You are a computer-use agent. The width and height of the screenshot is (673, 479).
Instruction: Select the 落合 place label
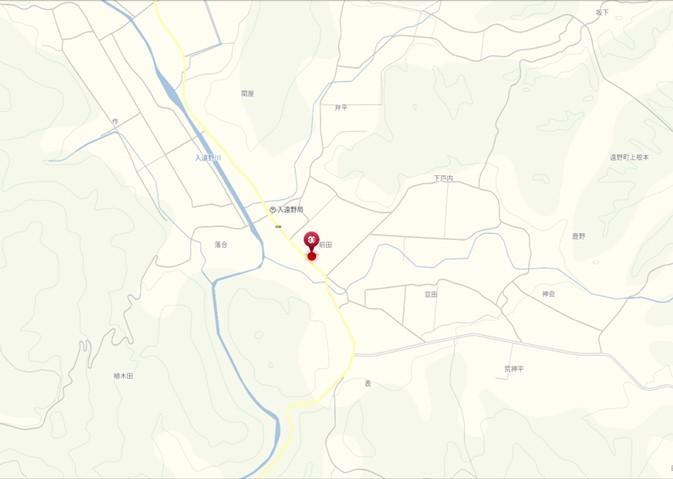tap(221, 245)
